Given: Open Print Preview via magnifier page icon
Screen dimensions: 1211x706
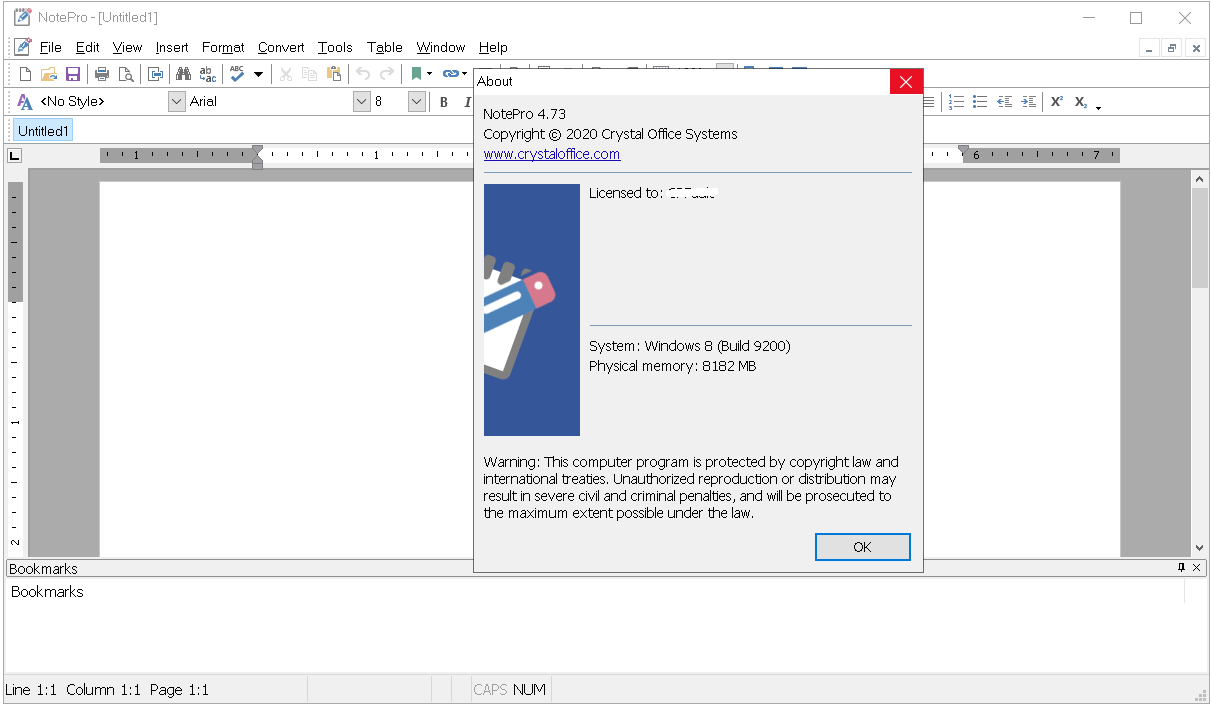Looking at the screenshot, I should (126, 74).
